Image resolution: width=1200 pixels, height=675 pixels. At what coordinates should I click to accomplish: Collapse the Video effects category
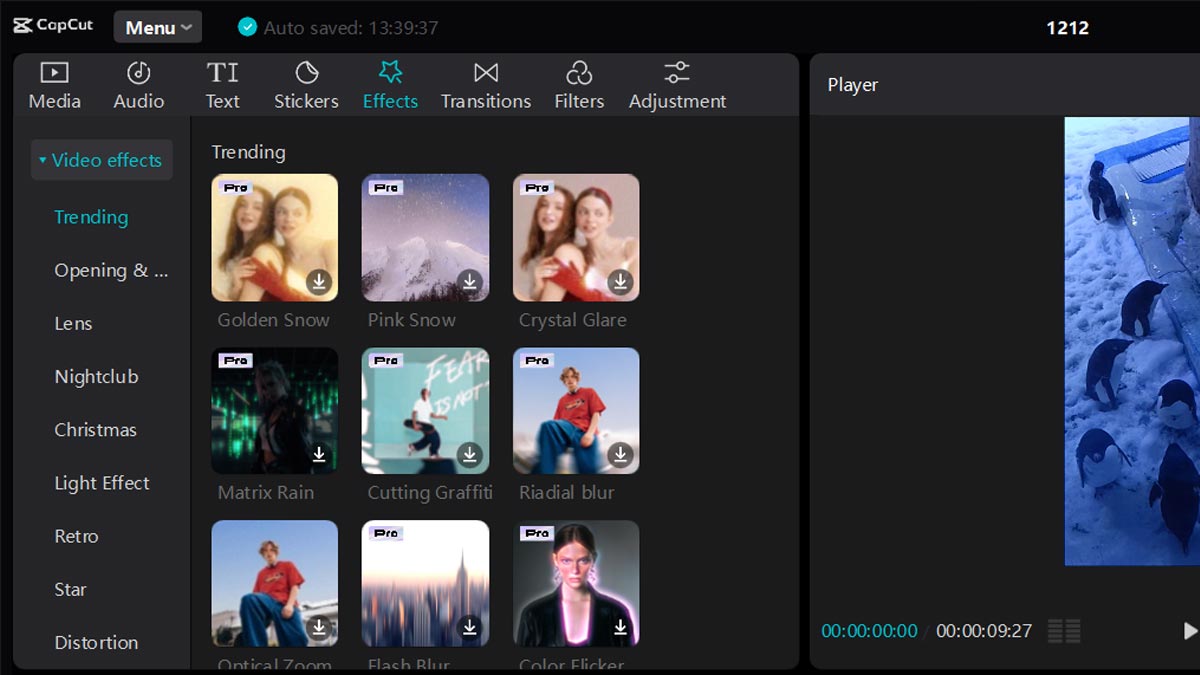coord(101,159)
